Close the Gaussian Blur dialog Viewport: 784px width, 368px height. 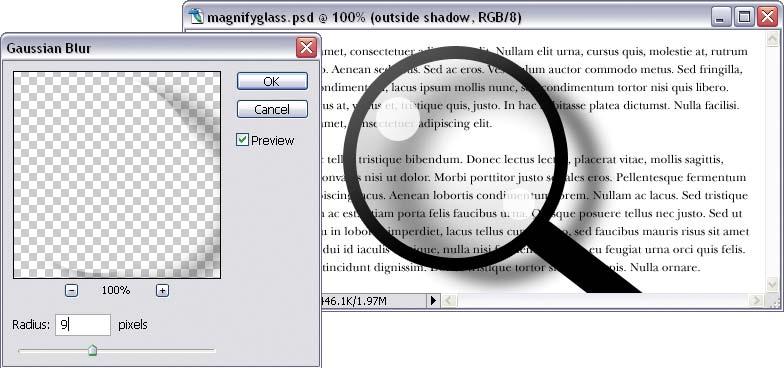[x=306, y=48]
